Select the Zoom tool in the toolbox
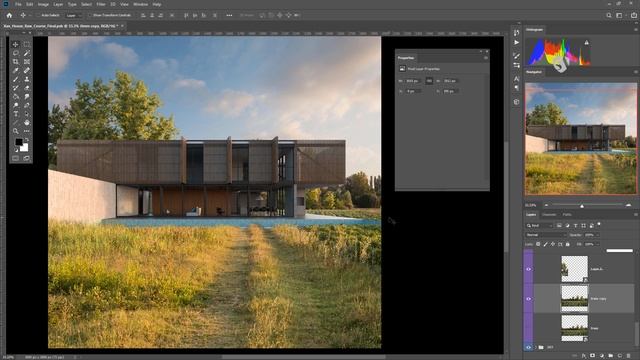 16,131
